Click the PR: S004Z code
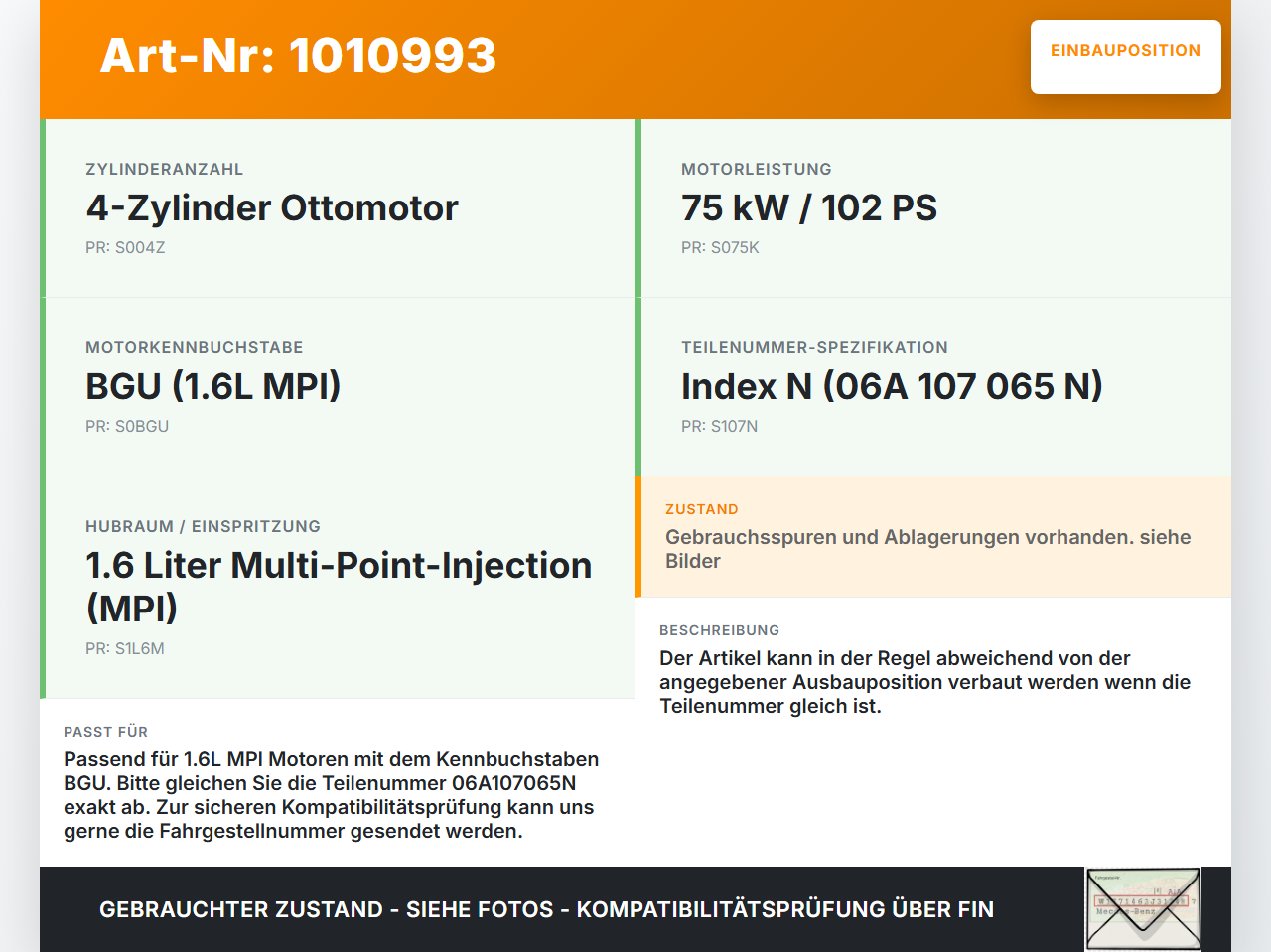The width and height of the screenshot is (1271, 952). tap(125, 247)
